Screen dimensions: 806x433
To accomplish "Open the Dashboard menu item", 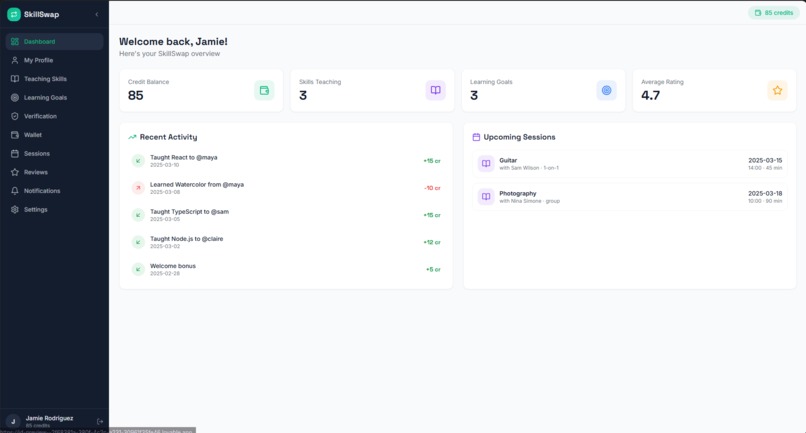I will coord(54,42).
